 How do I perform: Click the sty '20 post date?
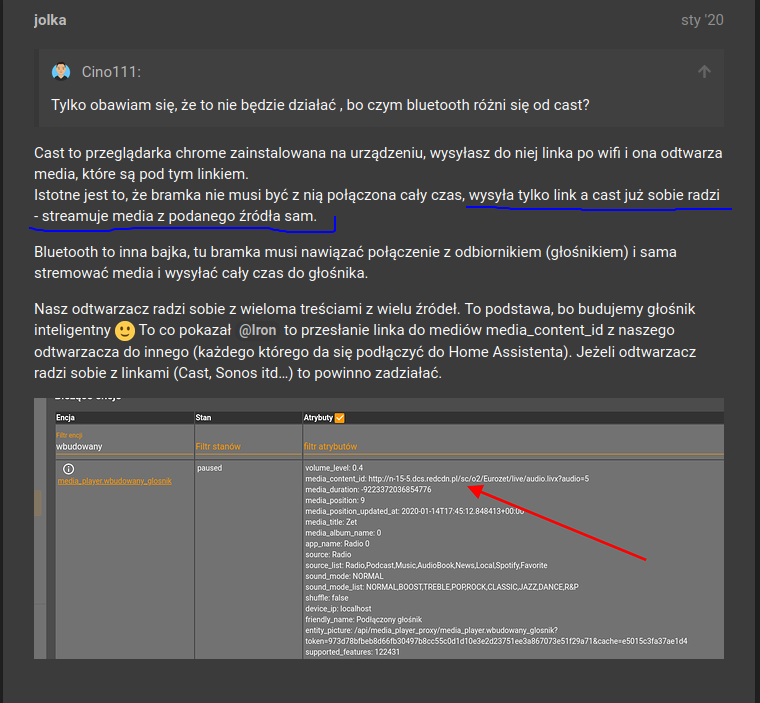702,20
